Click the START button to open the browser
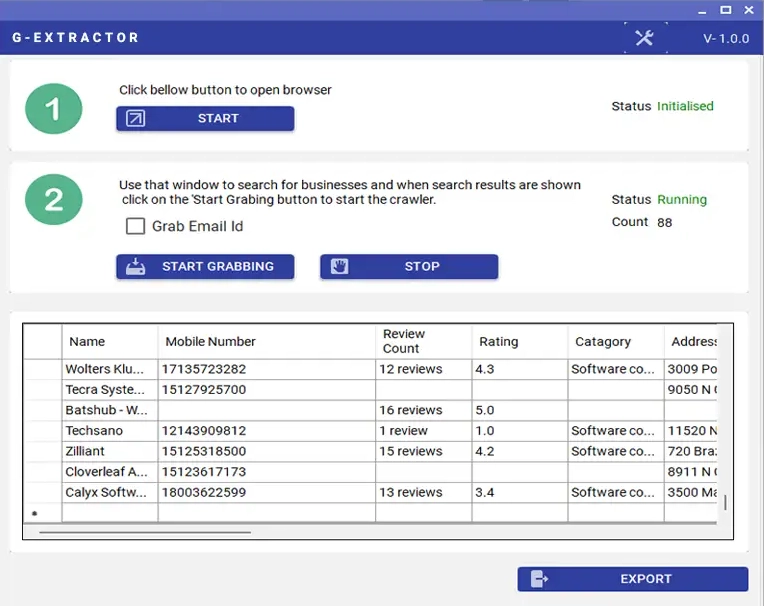This screenshot has height=606, width=764. click(205, 118)
